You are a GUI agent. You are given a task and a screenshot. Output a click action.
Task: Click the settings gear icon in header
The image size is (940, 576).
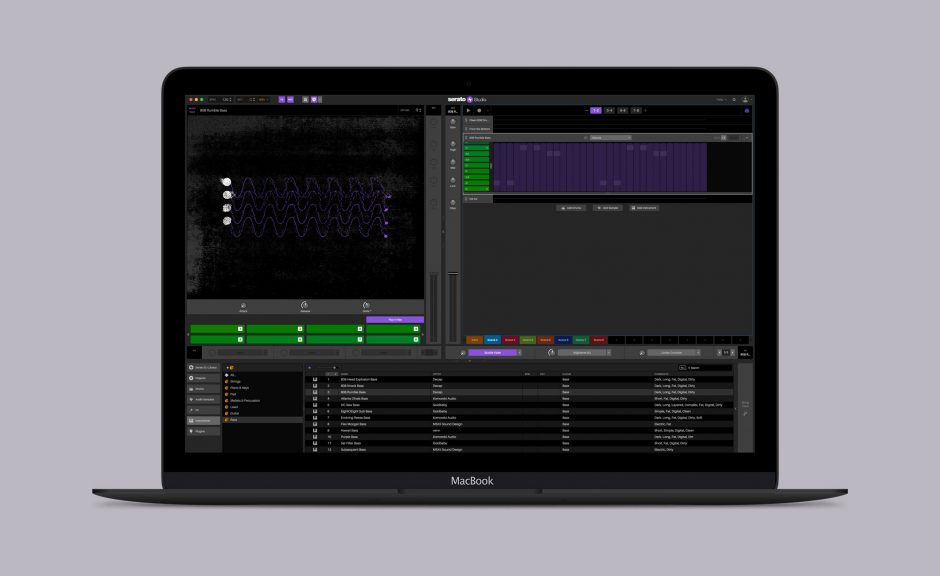tap(733, 100)
